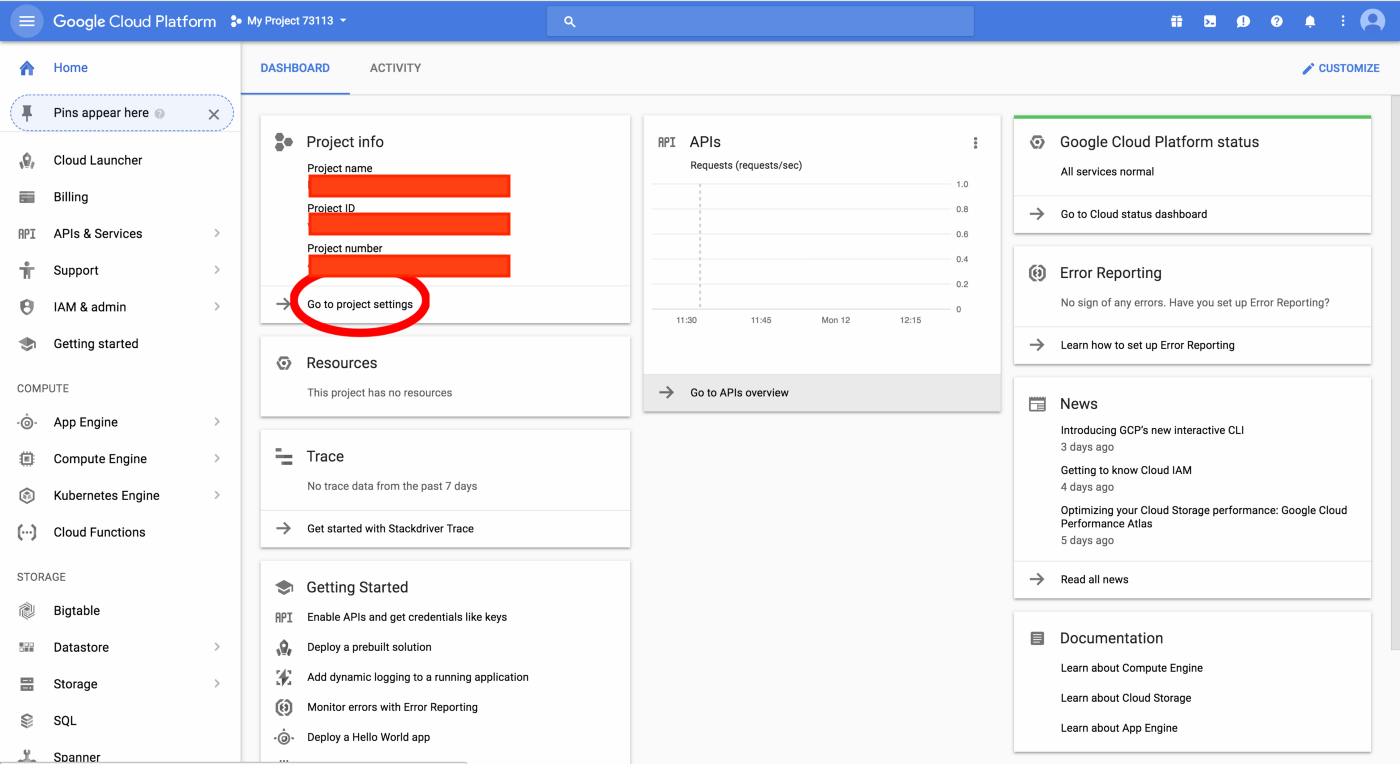Click the user account avatar
Screen dimensions: 1400x764
tap(1373, 21)
